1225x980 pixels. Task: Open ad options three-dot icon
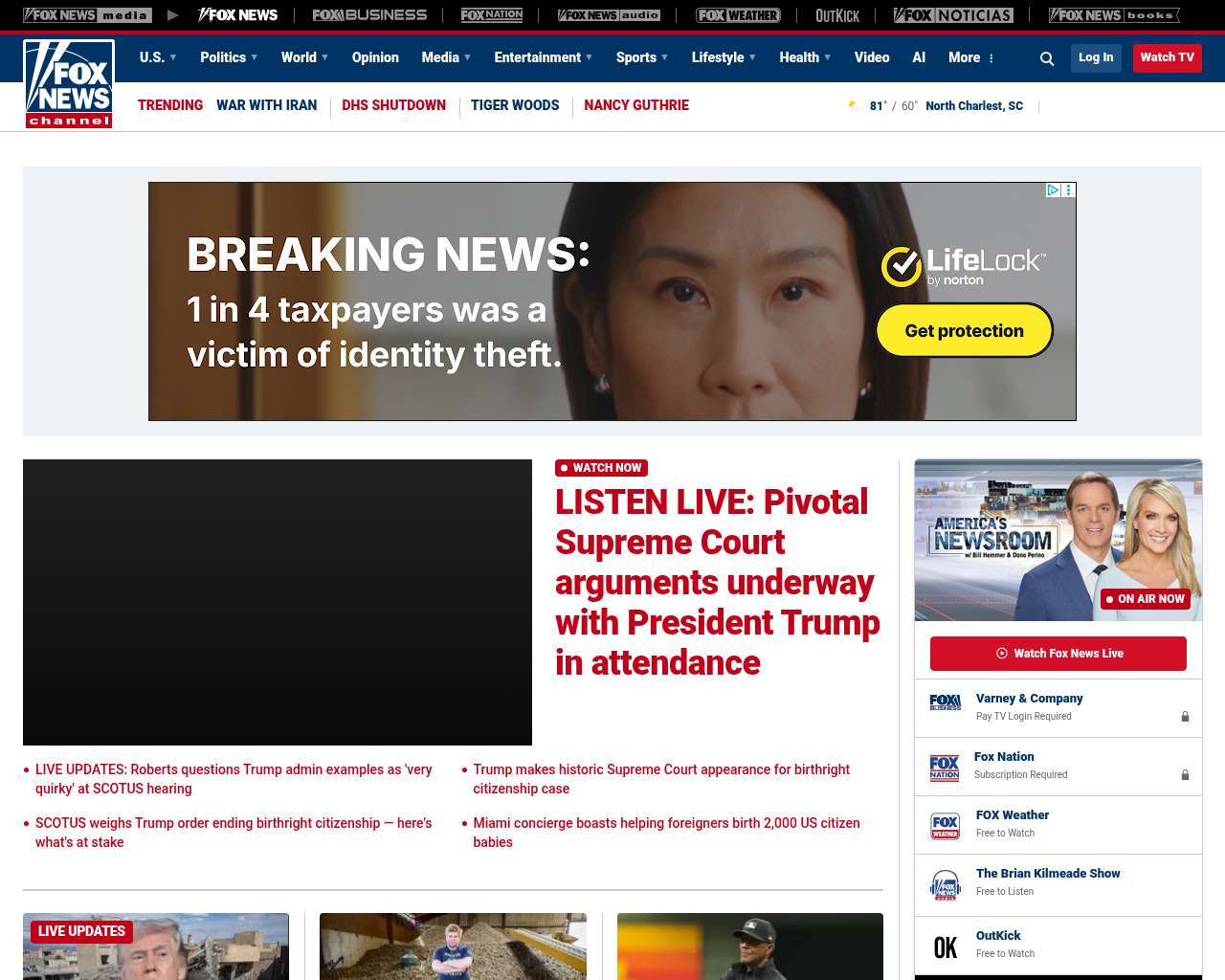coord(1069,190)
